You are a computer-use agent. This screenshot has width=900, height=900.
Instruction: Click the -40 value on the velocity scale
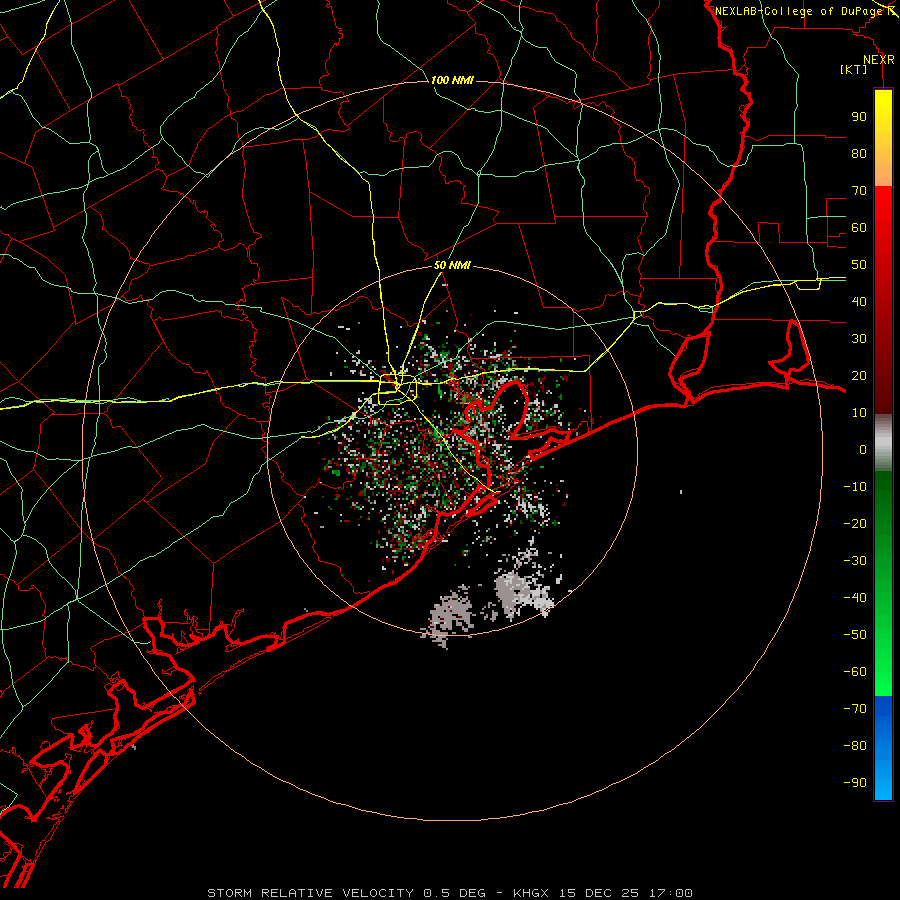click(855, 598)
